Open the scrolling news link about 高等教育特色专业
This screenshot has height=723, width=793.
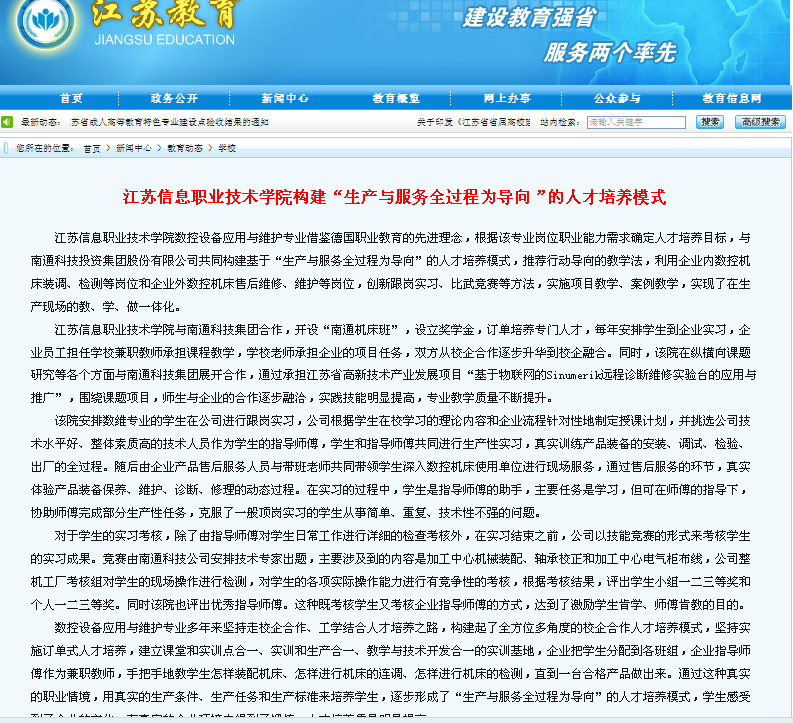tap(169, 122)
